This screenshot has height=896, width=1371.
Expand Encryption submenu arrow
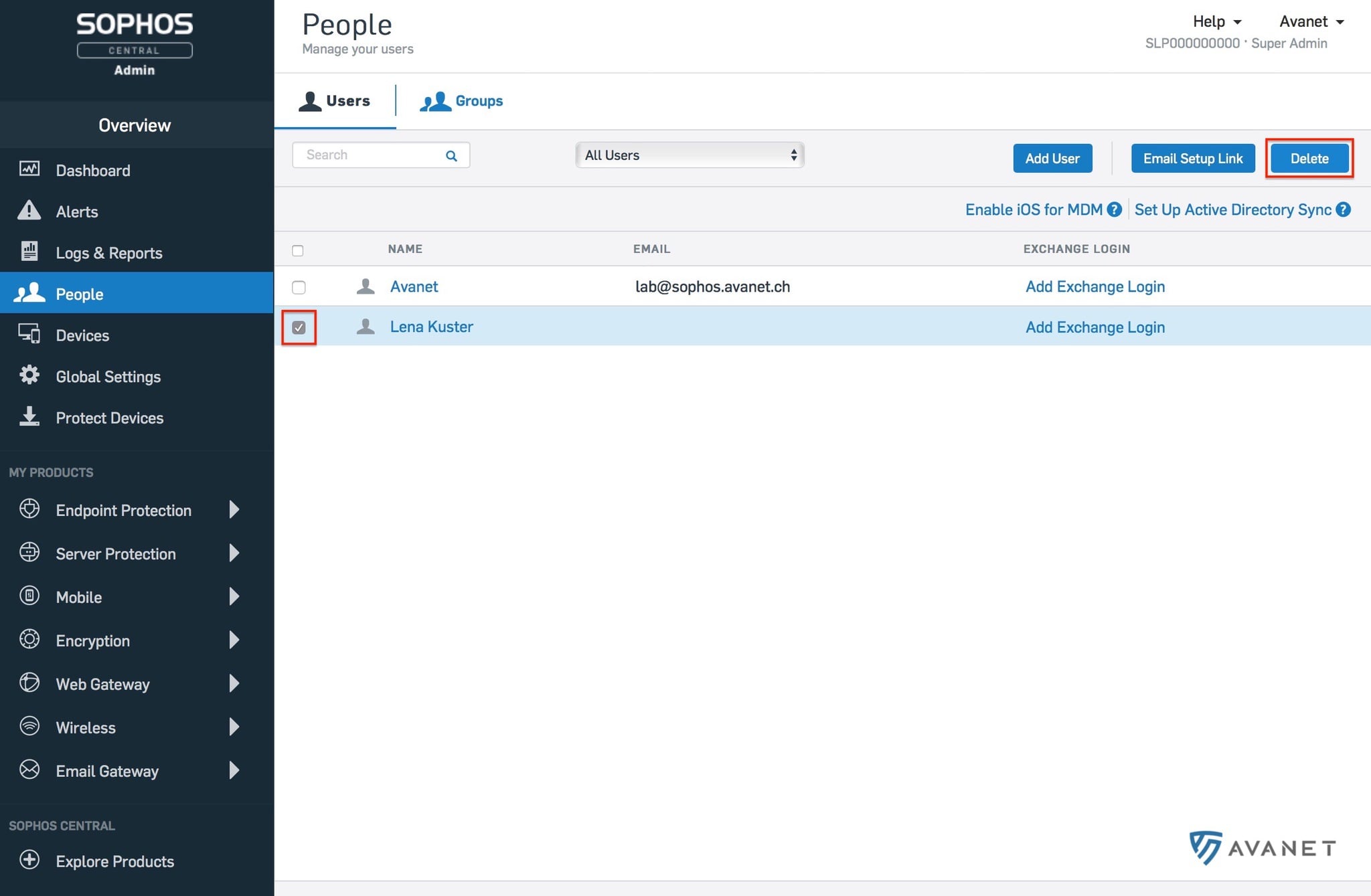pos(234,640)
